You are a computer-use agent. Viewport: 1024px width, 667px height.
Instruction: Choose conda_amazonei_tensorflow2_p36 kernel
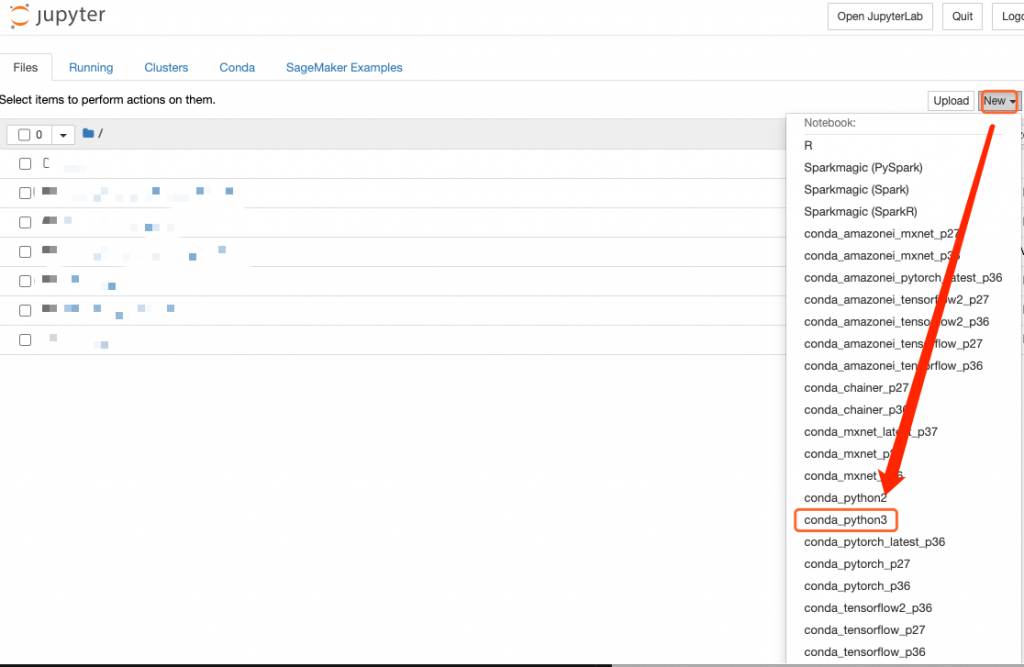pyautogui.click(x=896, y=321)
